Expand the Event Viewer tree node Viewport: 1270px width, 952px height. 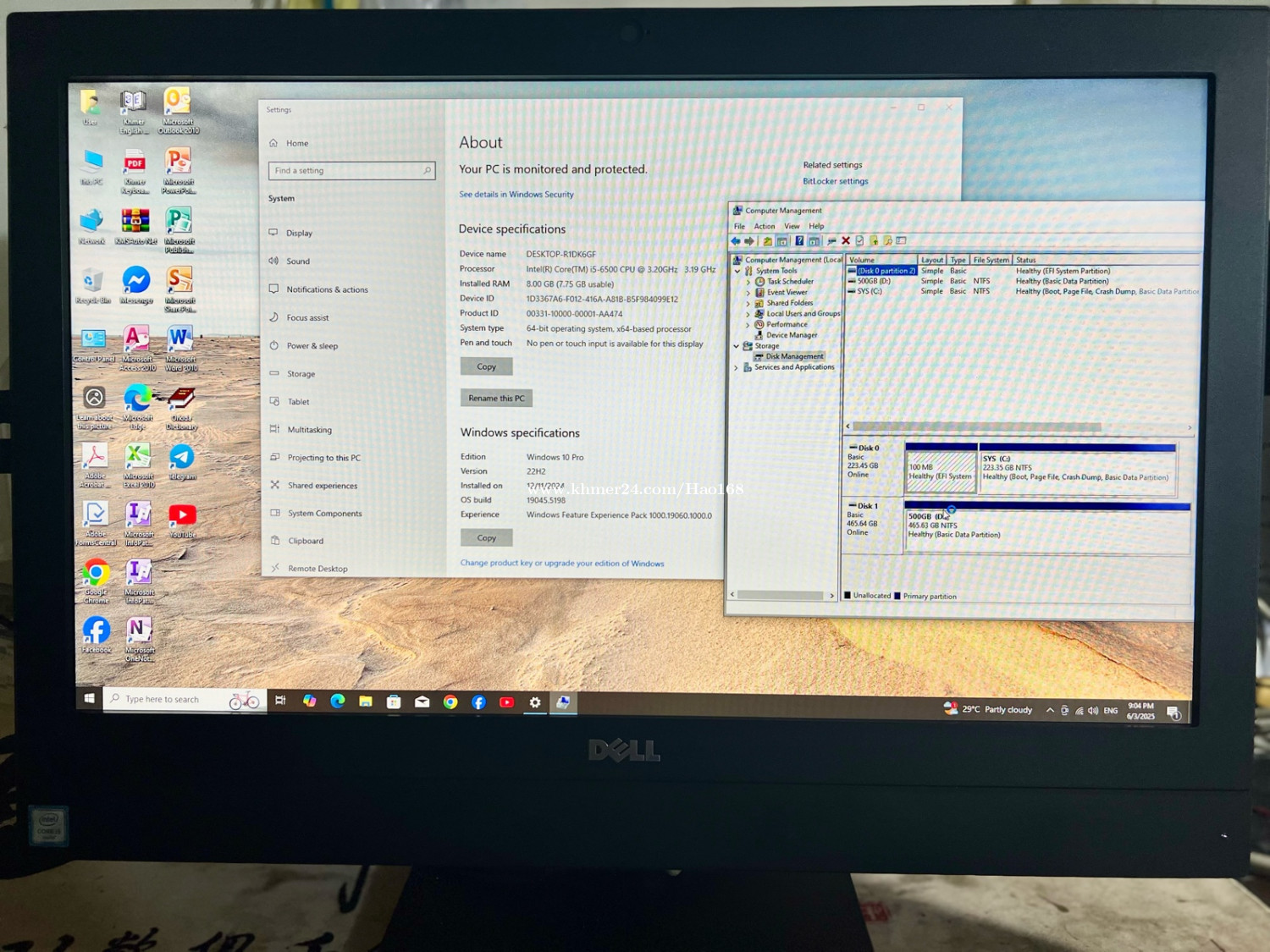click(x=748, y=293)
